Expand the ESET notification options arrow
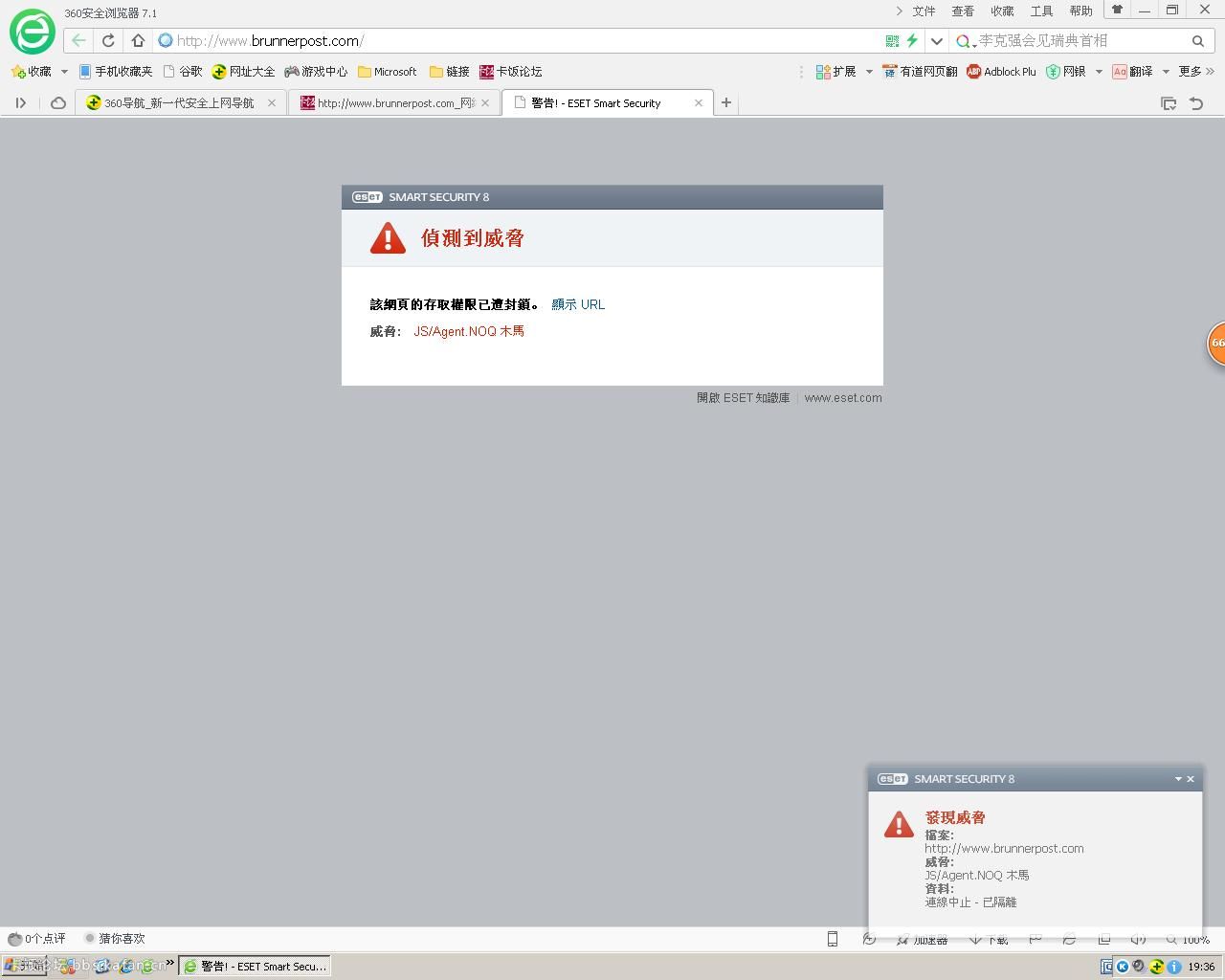The height and width of the screenshot is (980, 1225). (x=1178, y=779)
